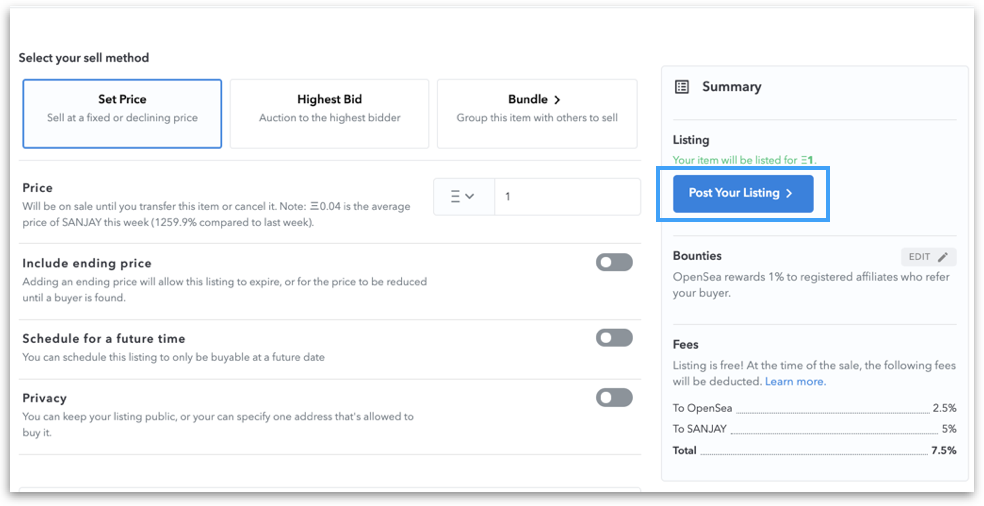This screenshot has width=984, height=506.
Task: Click the To SANJAY fee row
Action: [814, 429]
